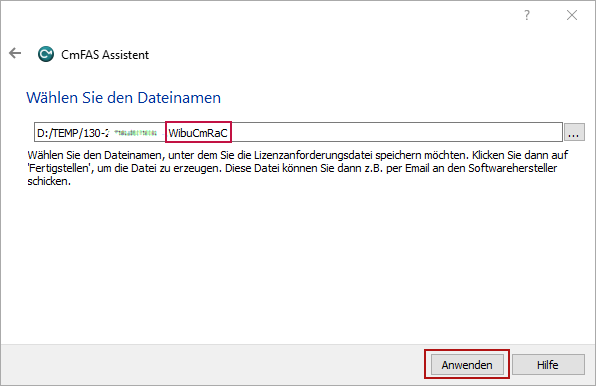Image resolution: width=596 pixels, height=386 pixels.
Task: Click the Anwenden button
Action: (x=467, y=365)
